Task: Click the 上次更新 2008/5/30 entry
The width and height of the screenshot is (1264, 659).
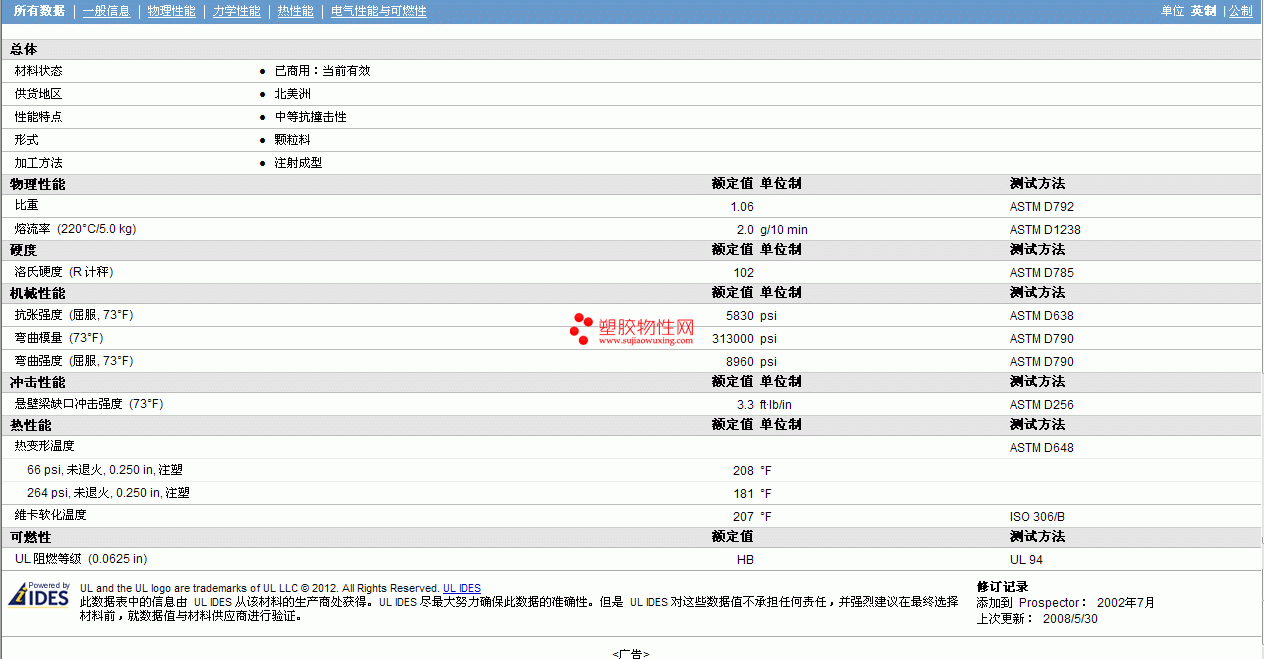Action: tap(1037, 619)
